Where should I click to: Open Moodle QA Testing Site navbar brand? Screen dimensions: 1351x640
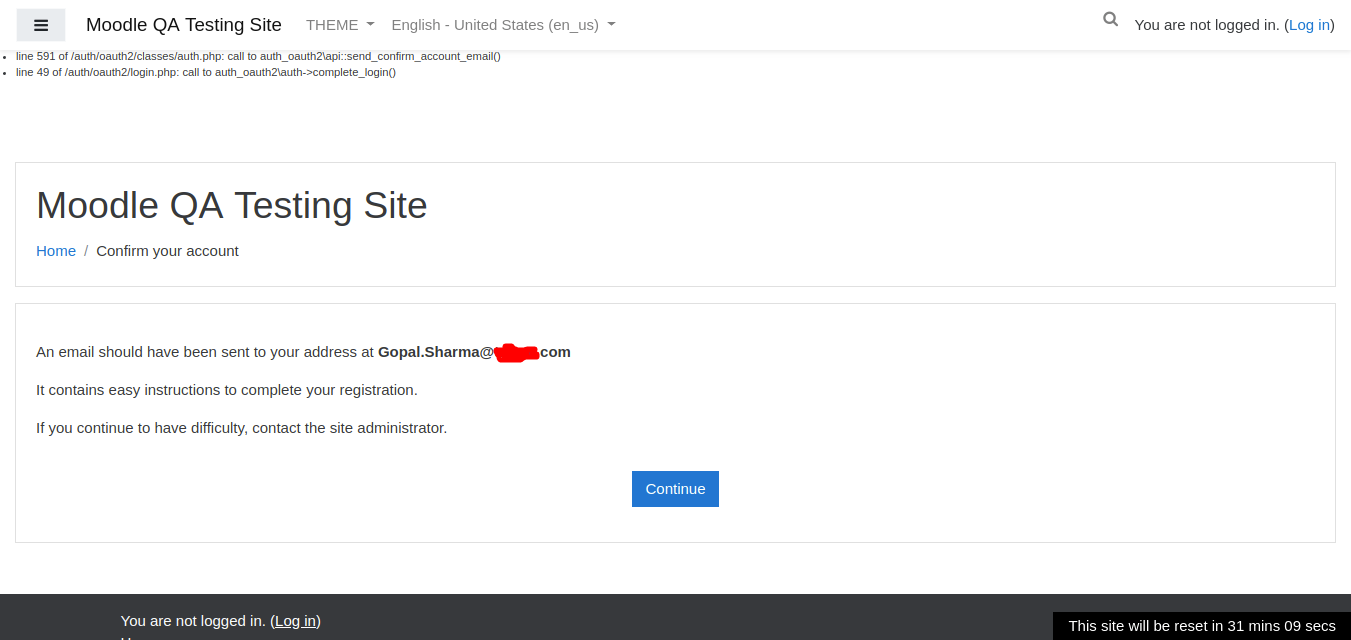[184, 25]
